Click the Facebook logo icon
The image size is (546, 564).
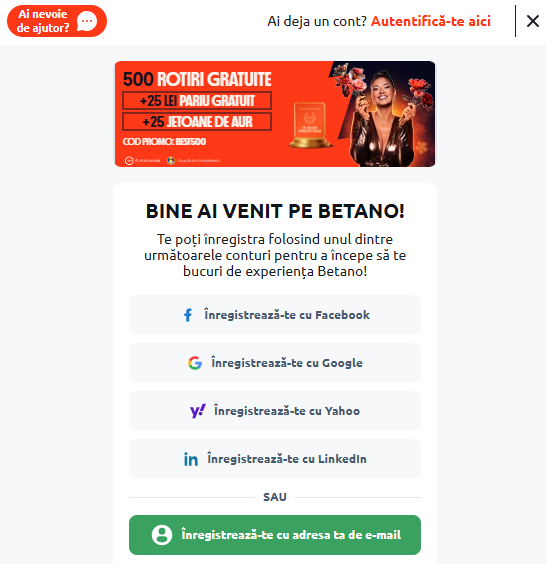(x=188, y=315)
